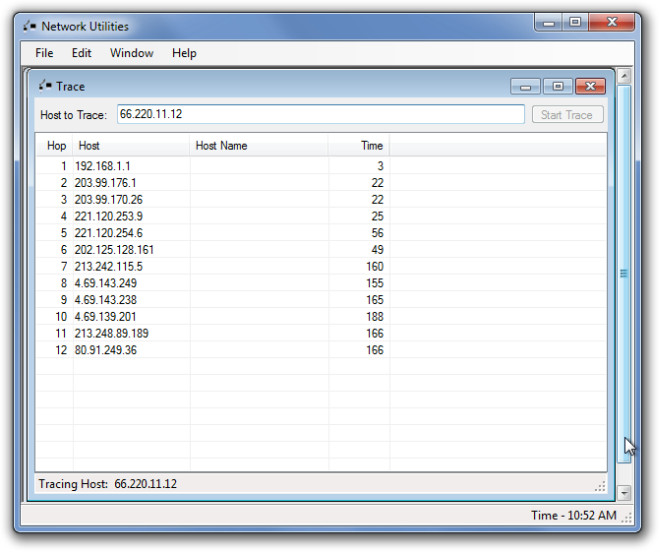660x552 pixels.
Task: Minimize the Trace child window
Action: pyautogui.click(x=525, y=87)
